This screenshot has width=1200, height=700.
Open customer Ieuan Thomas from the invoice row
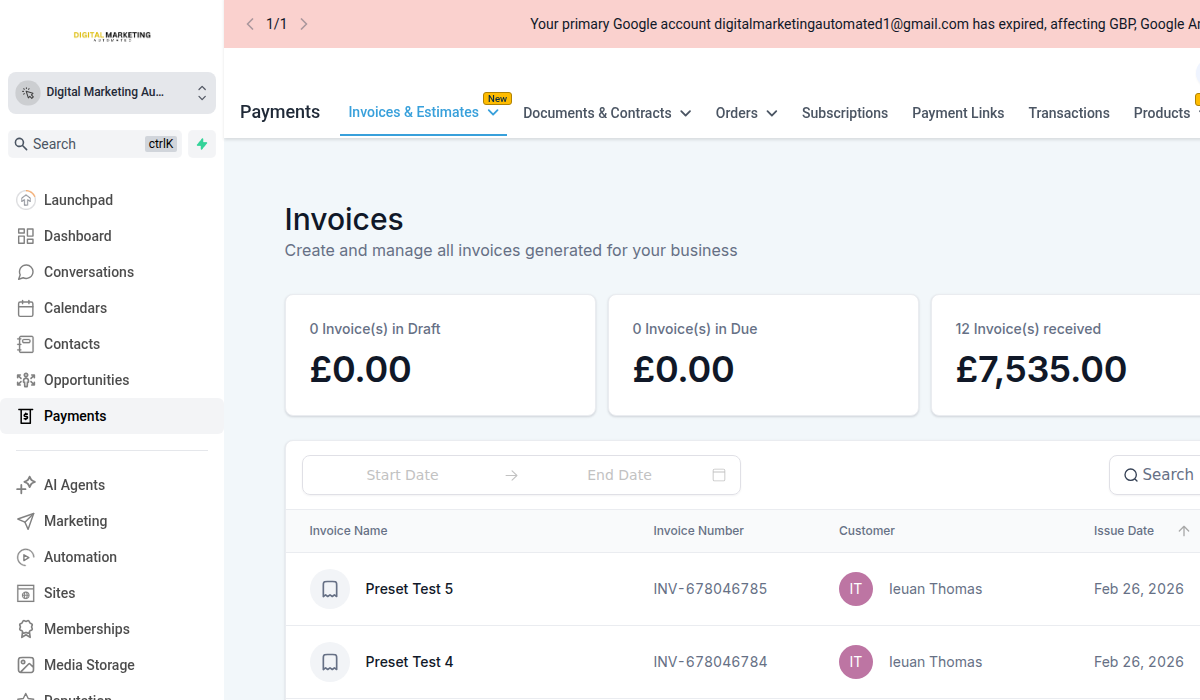[x=935, y=589]
